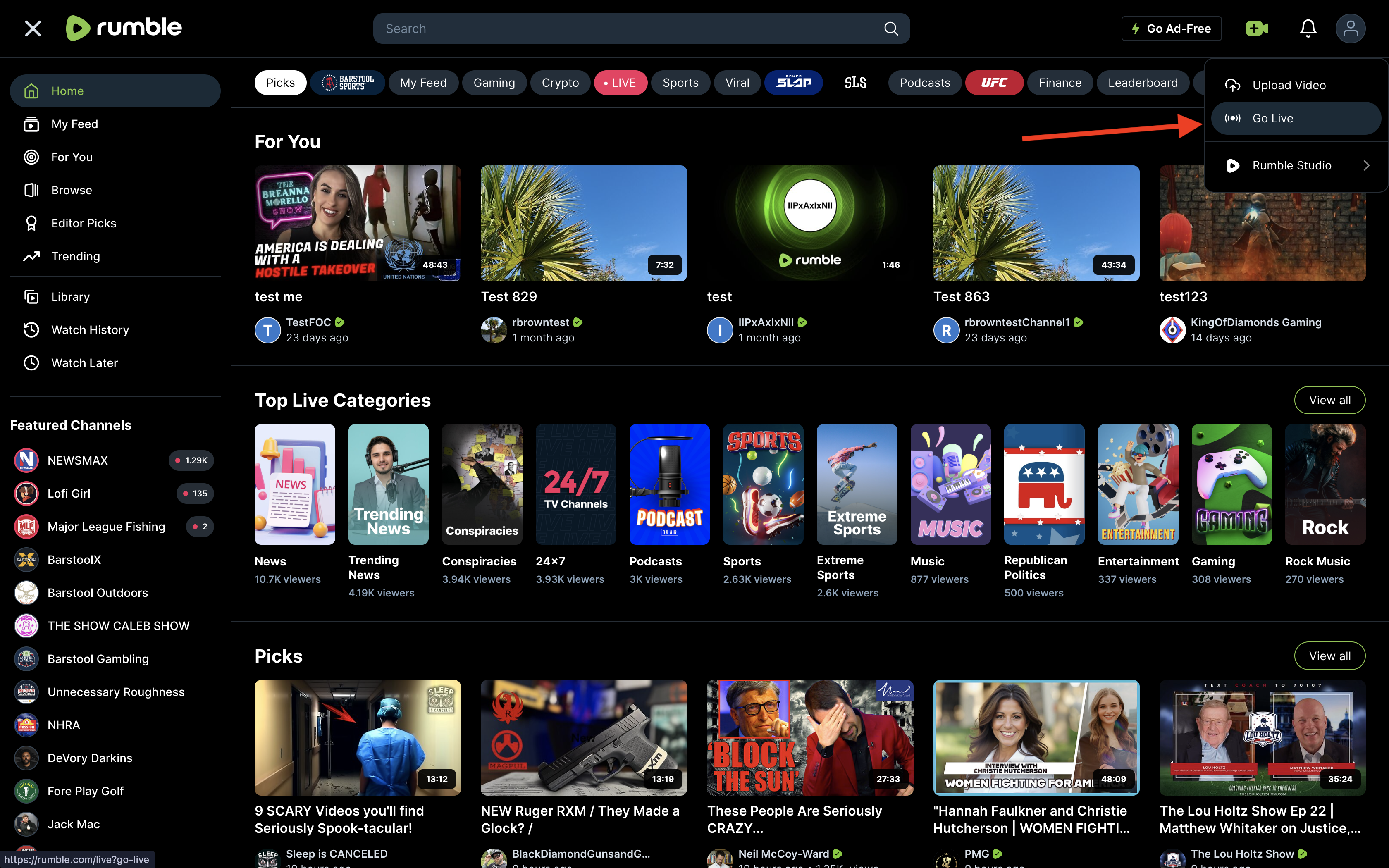Open the Test 829 video thumbnail
Image resolution: width=1389 pixels, height=868 pixels.
click(583, 223)
